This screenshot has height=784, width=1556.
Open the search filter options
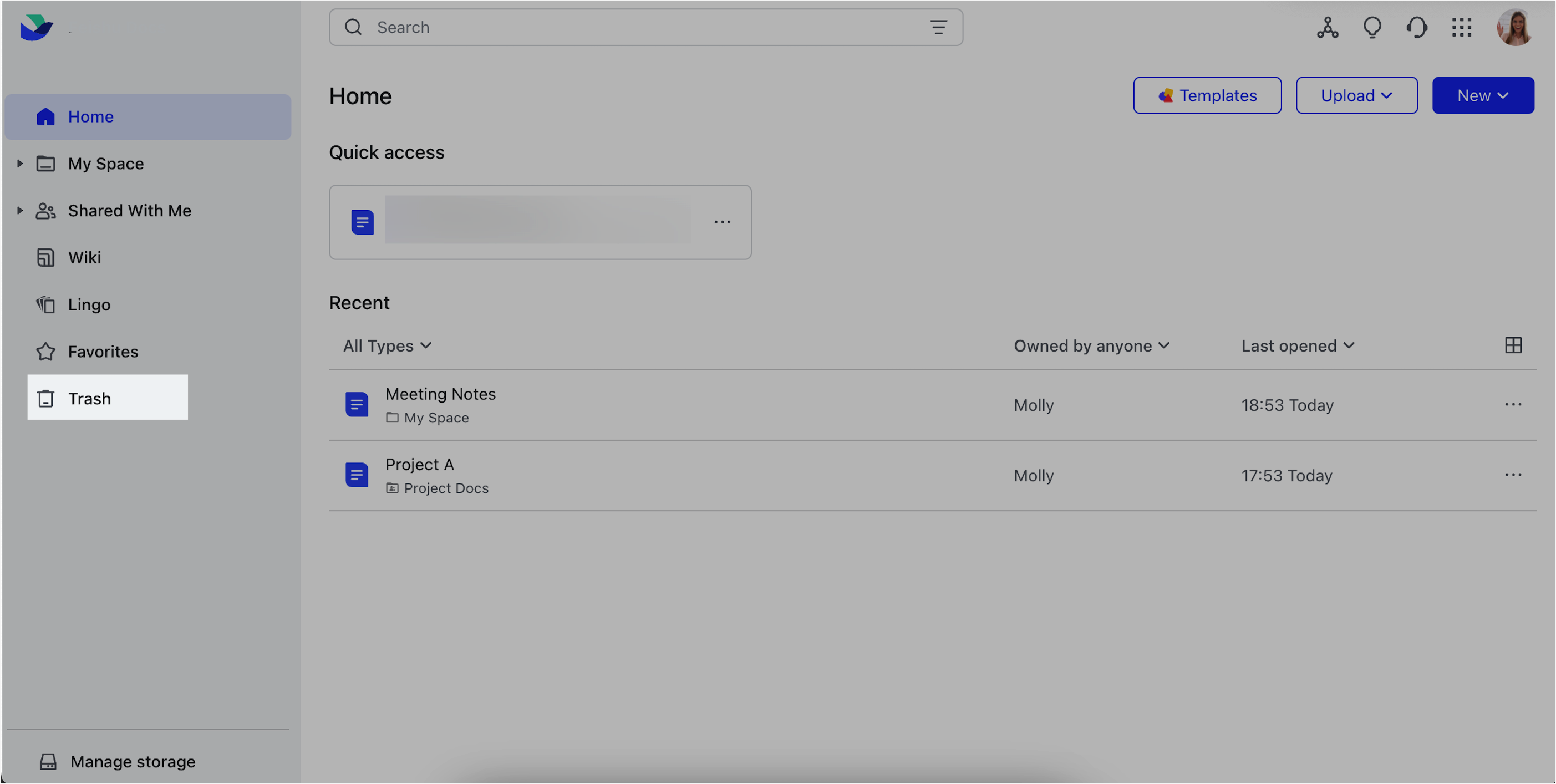click(939, 27)
